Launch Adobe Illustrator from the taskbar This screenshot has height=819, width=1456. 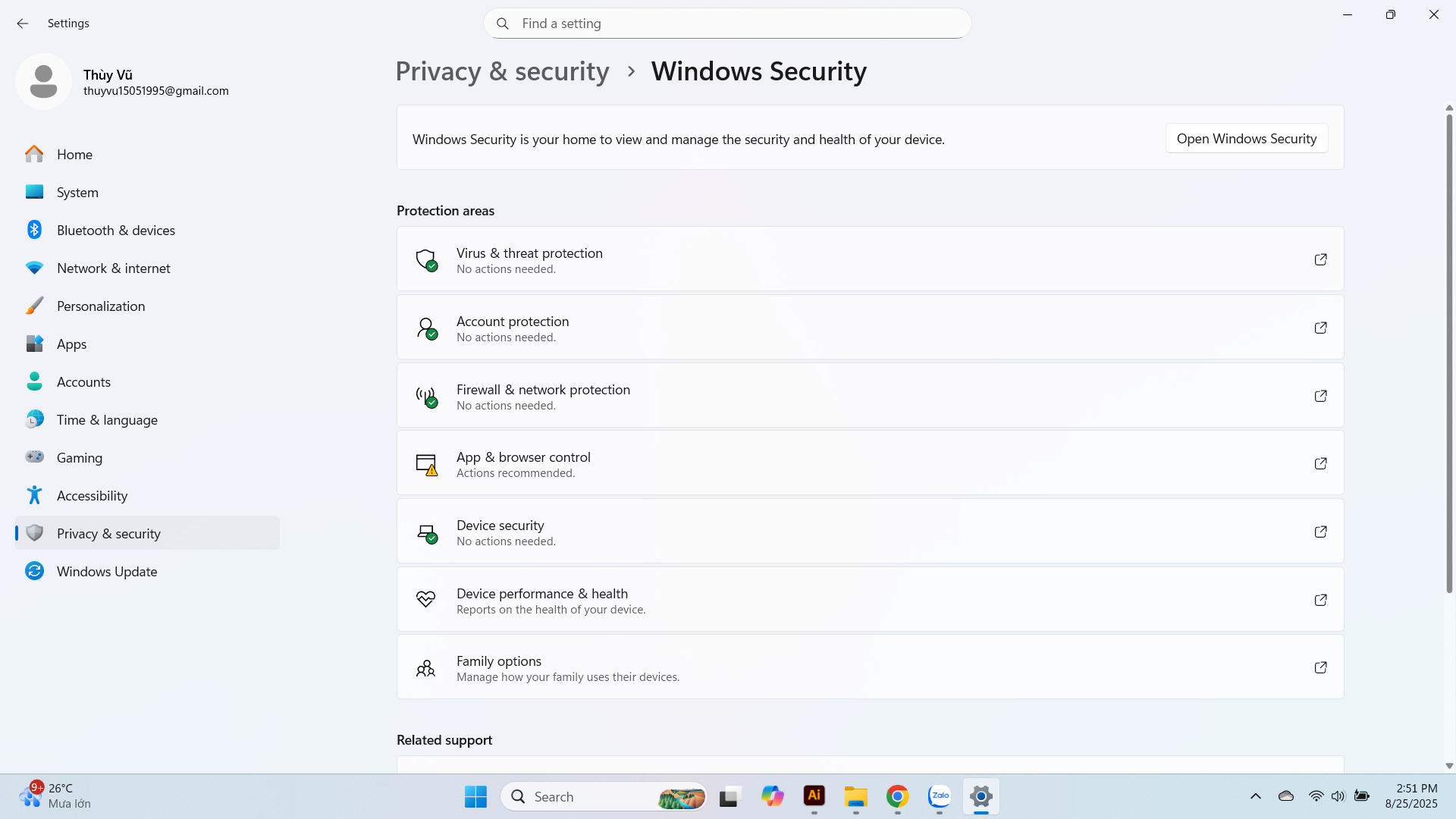coord(814,796)
